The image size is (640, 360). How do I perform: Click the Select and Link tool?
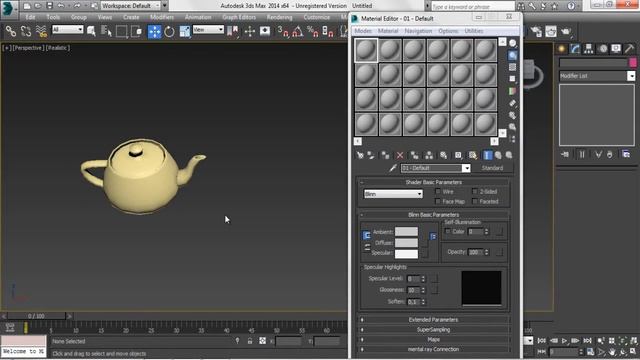(11, 31)
